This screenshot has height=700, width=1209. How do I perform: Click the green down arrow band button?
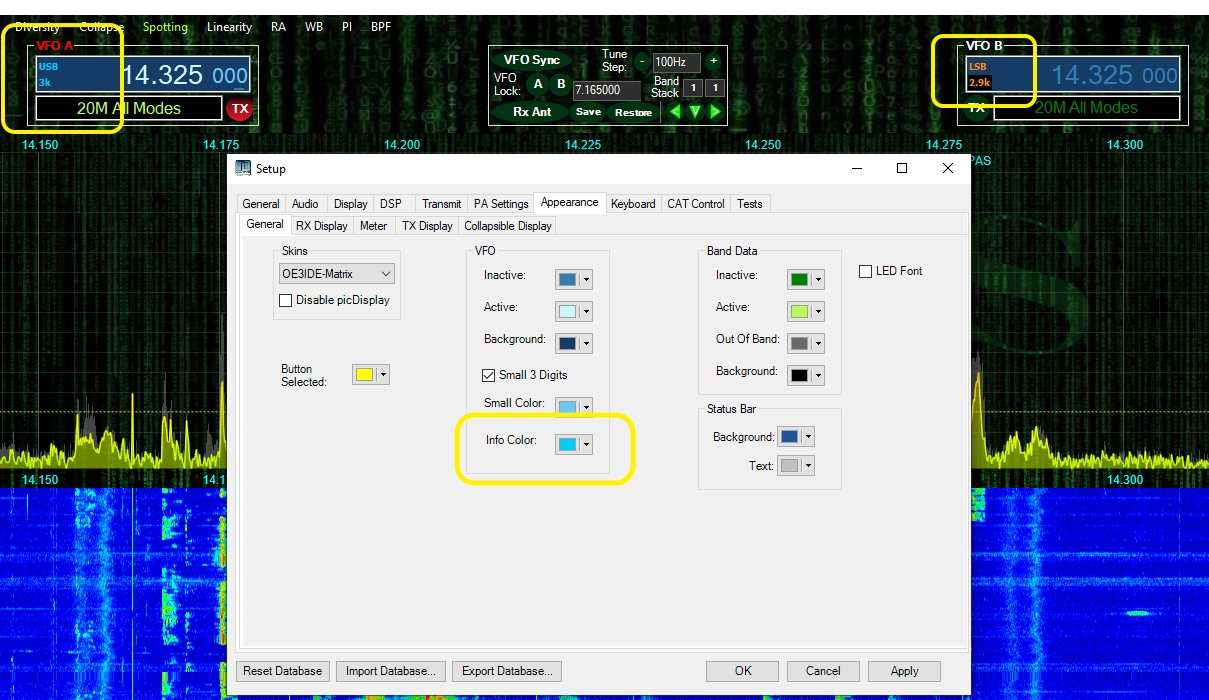tap(695, 112)
